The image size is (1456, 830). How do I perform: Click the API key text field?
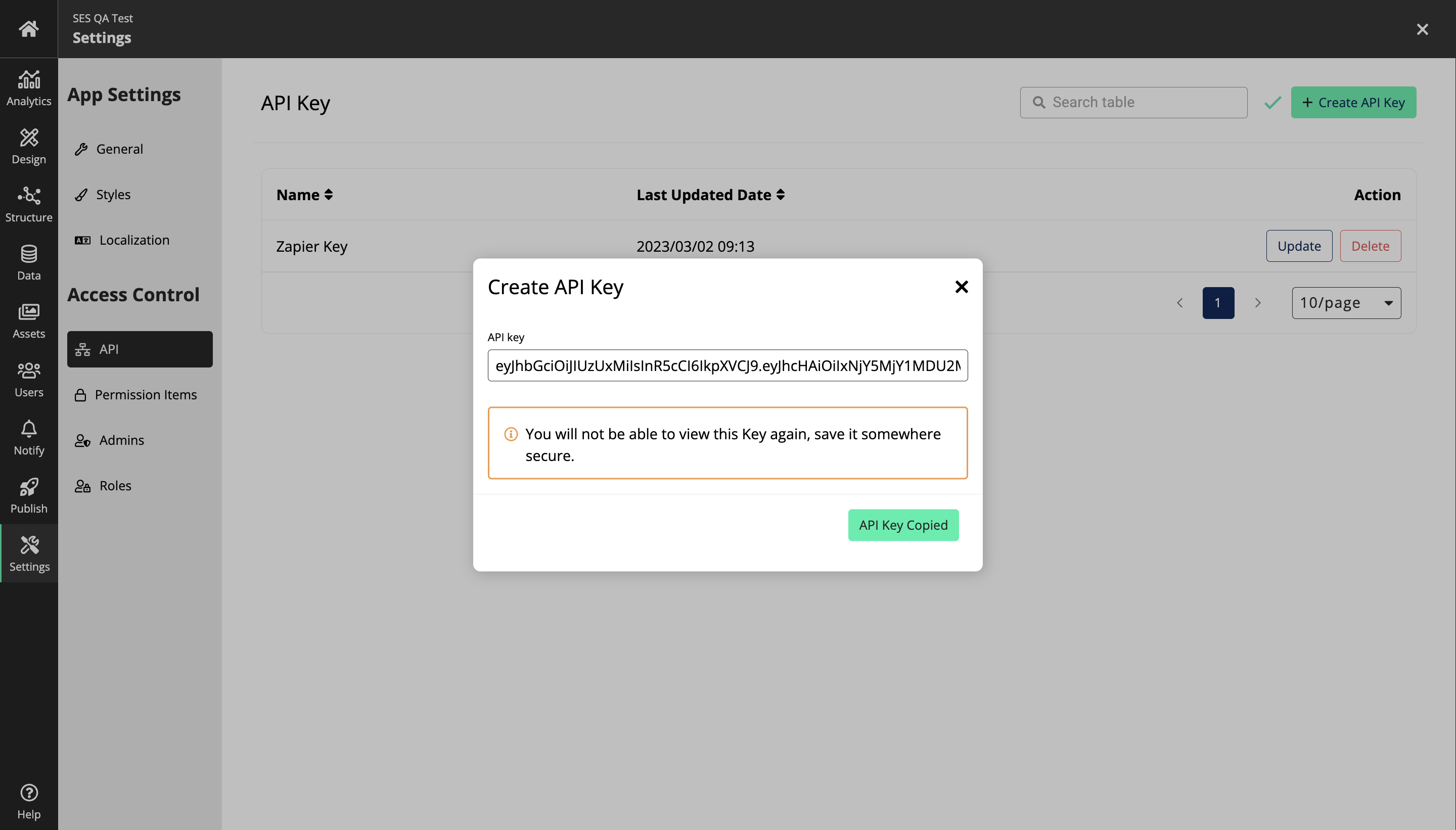pyautogui.click(x=727, y=365)
